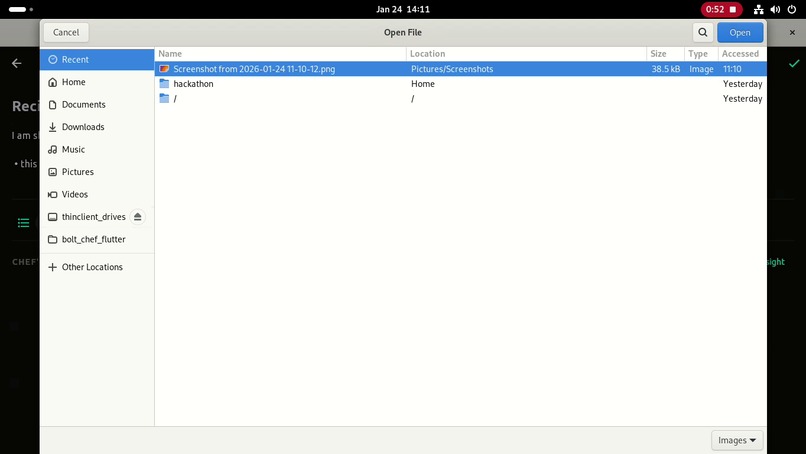Image resolution: width=806 pixels, height=454 pixels.
Task: Click the Documents sidebar icon
Action: tap(52, 105)
